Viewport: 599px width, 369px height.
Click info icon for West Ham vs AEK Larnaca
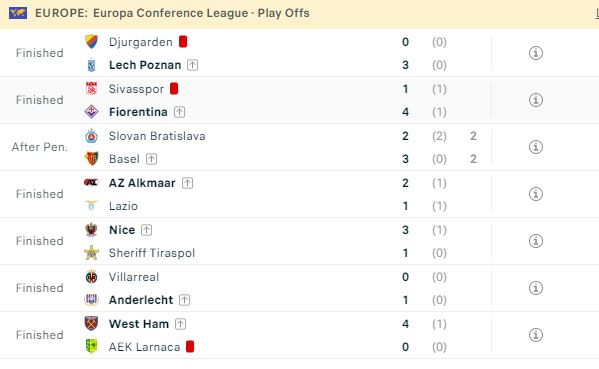(x=536, y=335)
